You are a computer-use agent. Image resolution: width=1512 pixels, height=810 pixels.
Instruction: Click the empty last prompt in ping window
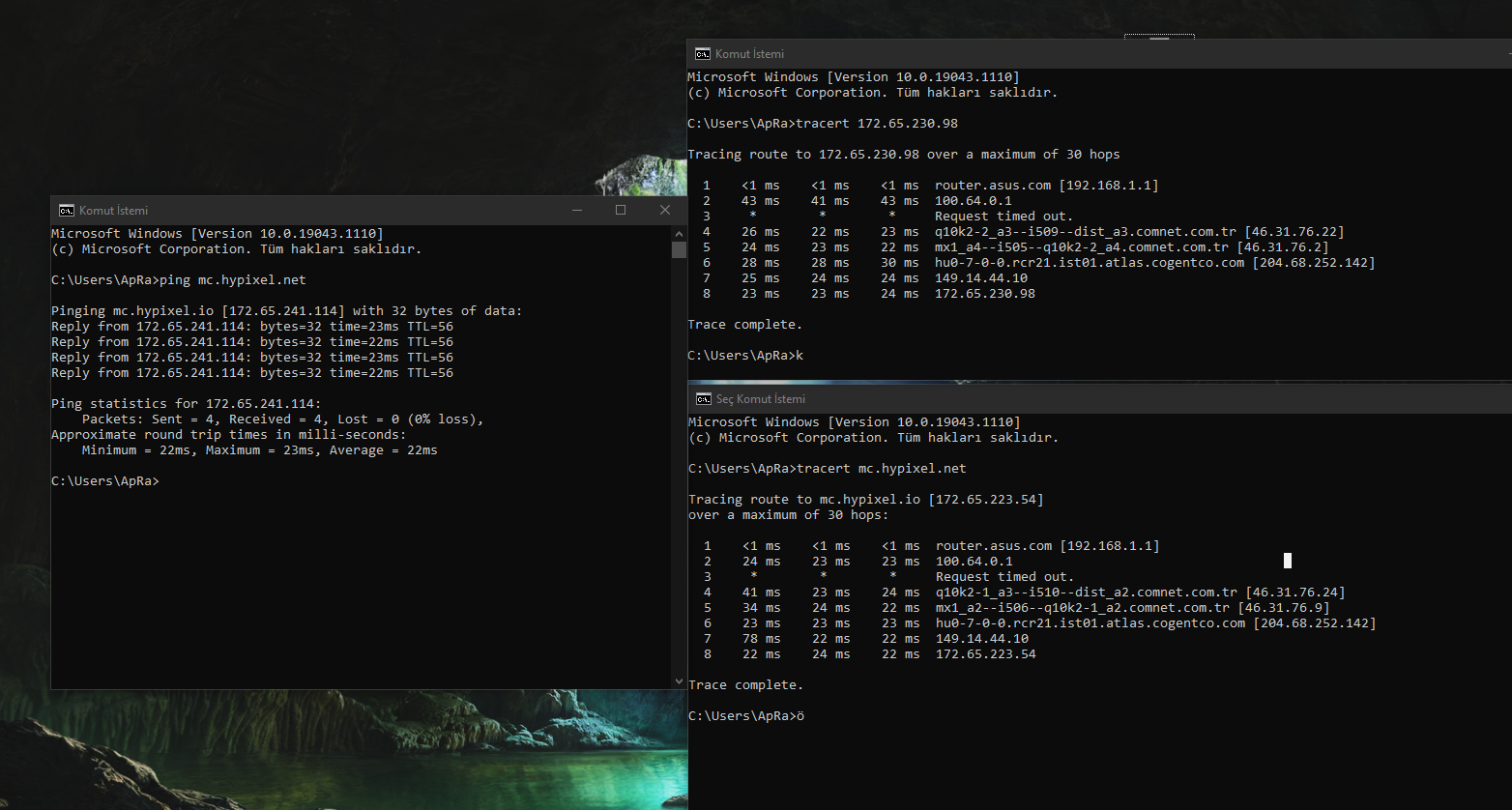pos(105,481)
